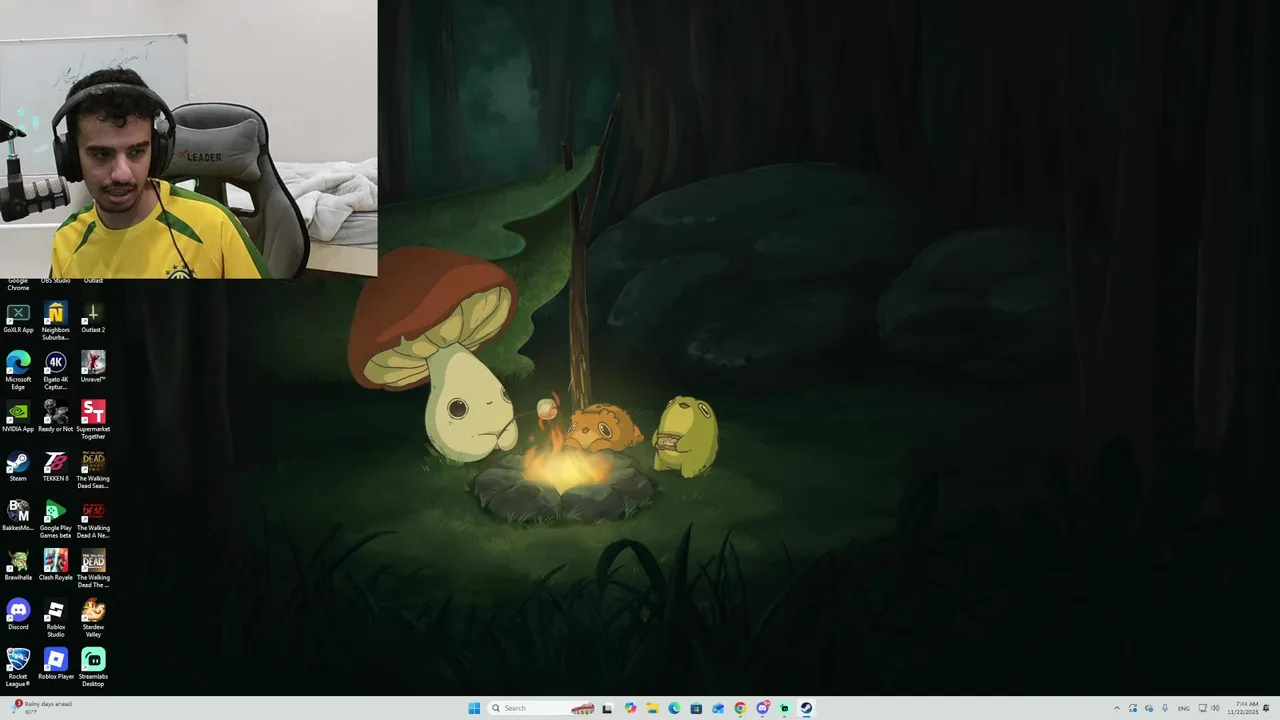Select the Discord desktop shortcut
Image resolution: width=1280 pixels, height=720 pixels.
click(x=18, y=615)
